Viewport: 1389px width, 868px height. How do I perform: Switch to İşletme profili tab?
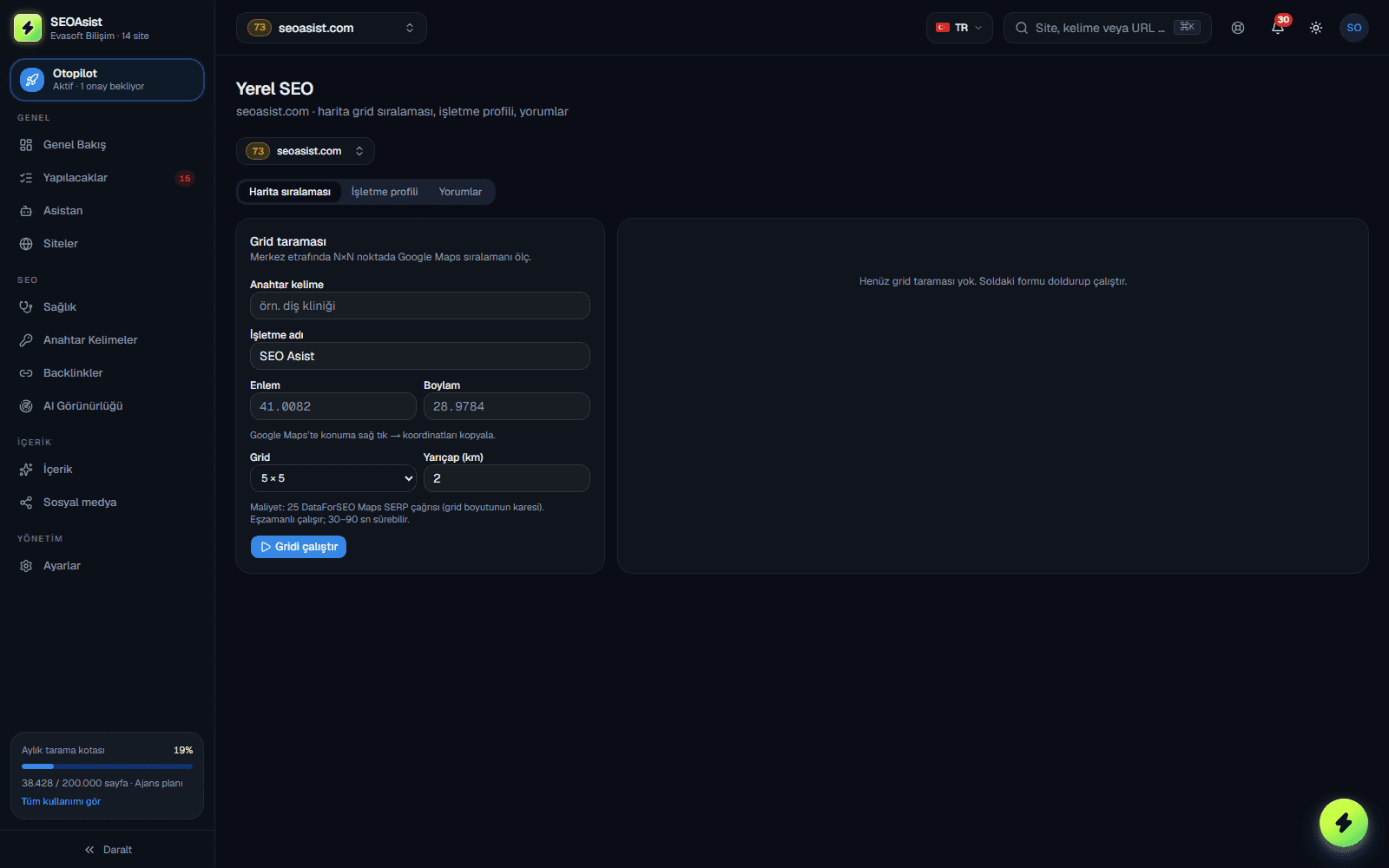(x=385, y=192)
